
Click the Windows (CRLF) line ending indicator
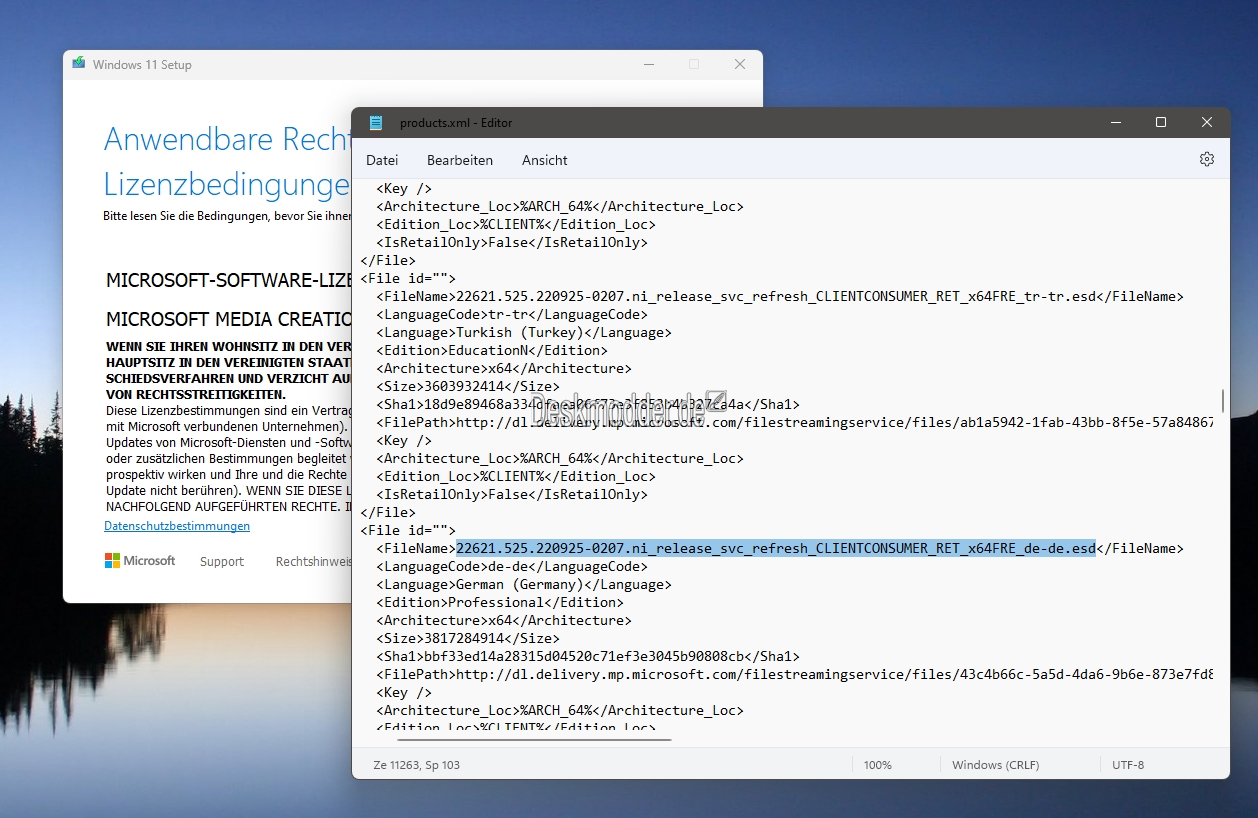(x=996, y=765)
